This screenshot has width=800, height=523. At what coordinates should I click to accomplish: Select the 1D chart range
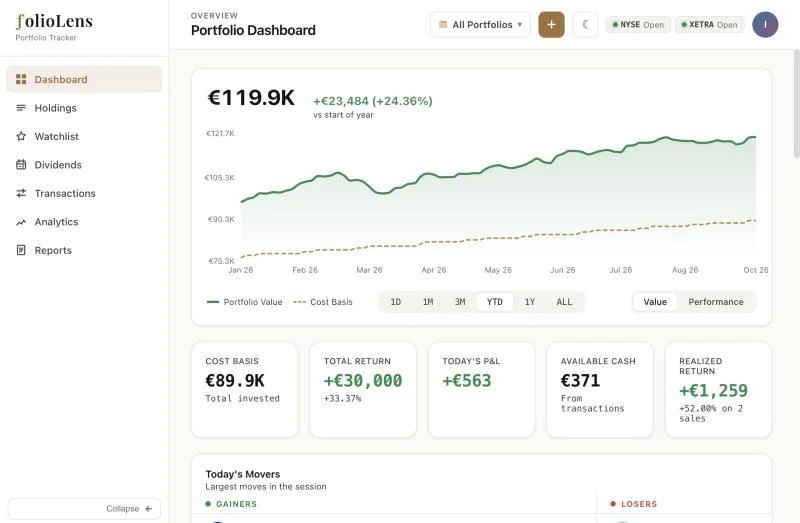coord(395,302)
